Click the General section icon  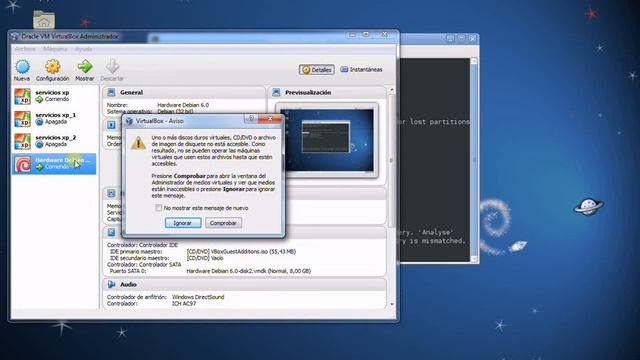pos(111,92)
